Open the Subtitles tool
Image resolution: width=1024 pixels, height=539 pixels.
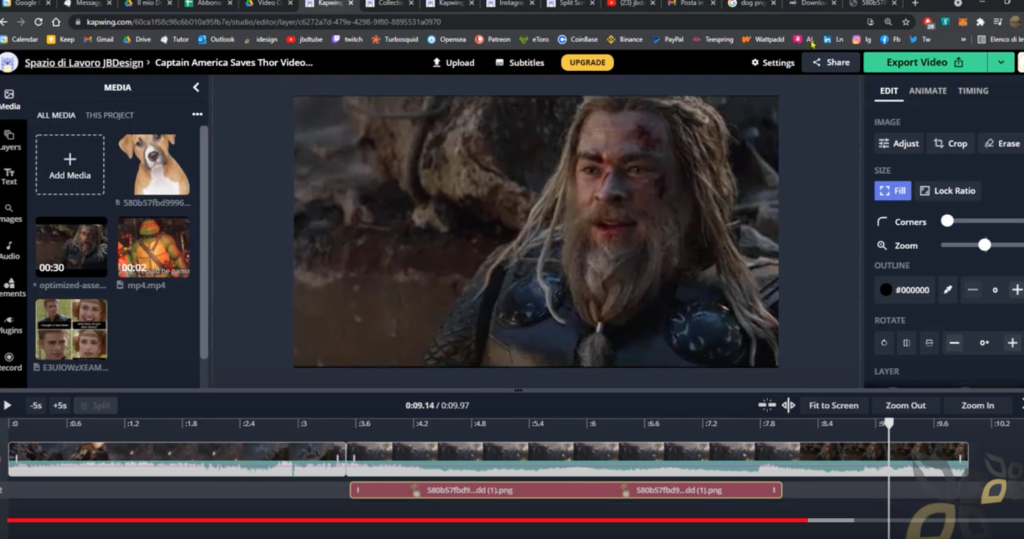520,63
